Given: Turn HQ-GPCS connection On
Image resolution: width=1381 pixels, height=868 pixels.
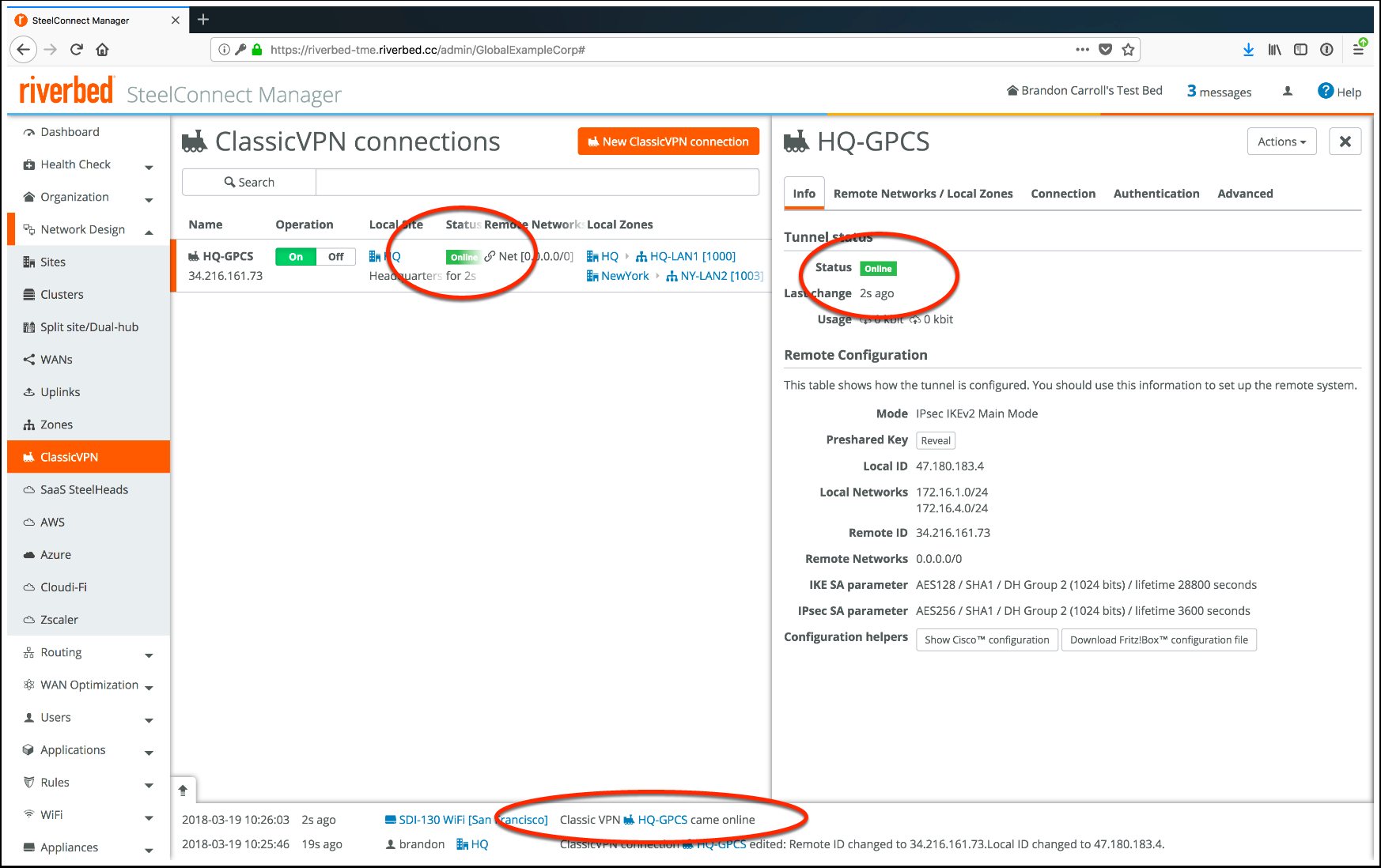Looking at the screenshot, I should click(x=296, y=256).
